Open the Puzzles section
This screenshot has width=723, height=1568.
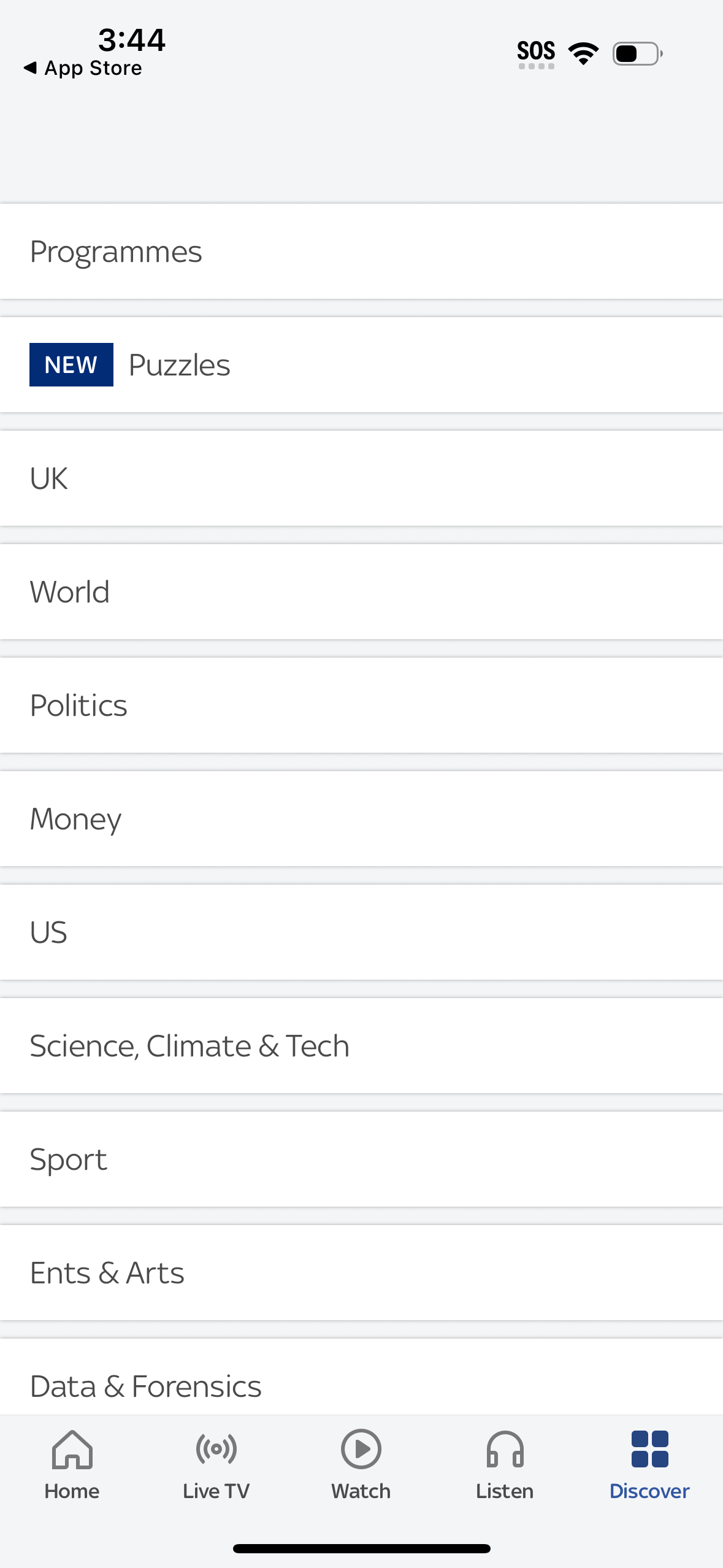coord(179,364)
